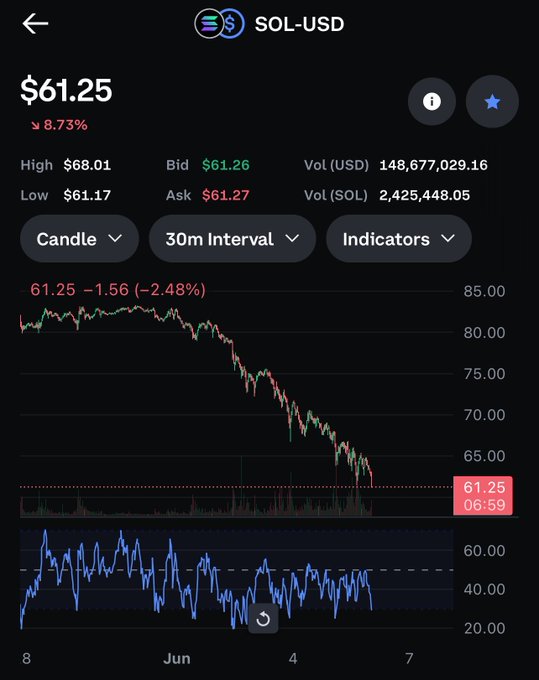Viewport: 539px width, 680px height.
Task: Click the High value $68.01
Action: pos(87,165)
